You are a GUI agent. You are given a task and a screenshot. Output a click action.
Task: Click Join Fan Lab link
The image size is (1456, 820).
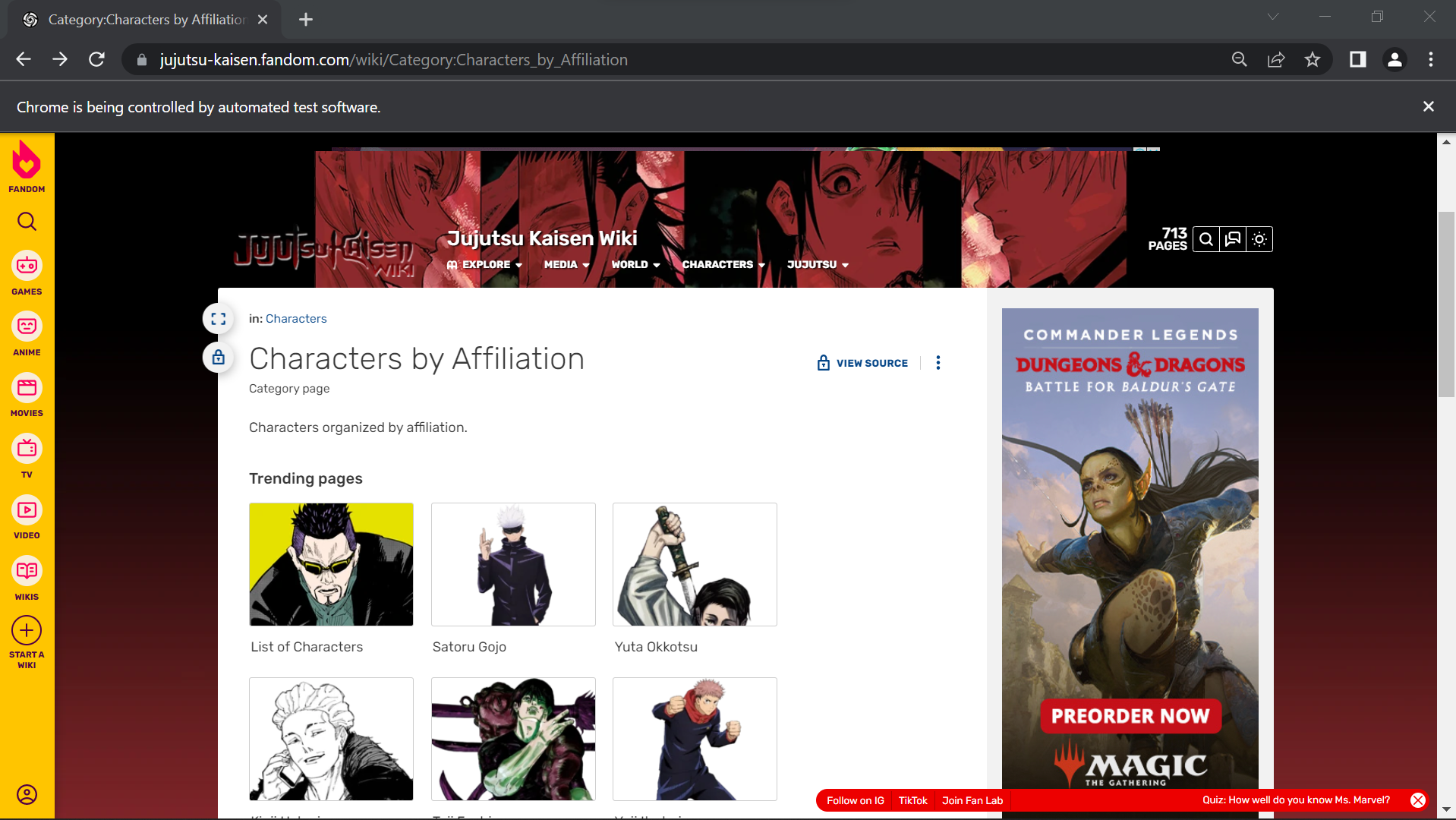[972, 800]
